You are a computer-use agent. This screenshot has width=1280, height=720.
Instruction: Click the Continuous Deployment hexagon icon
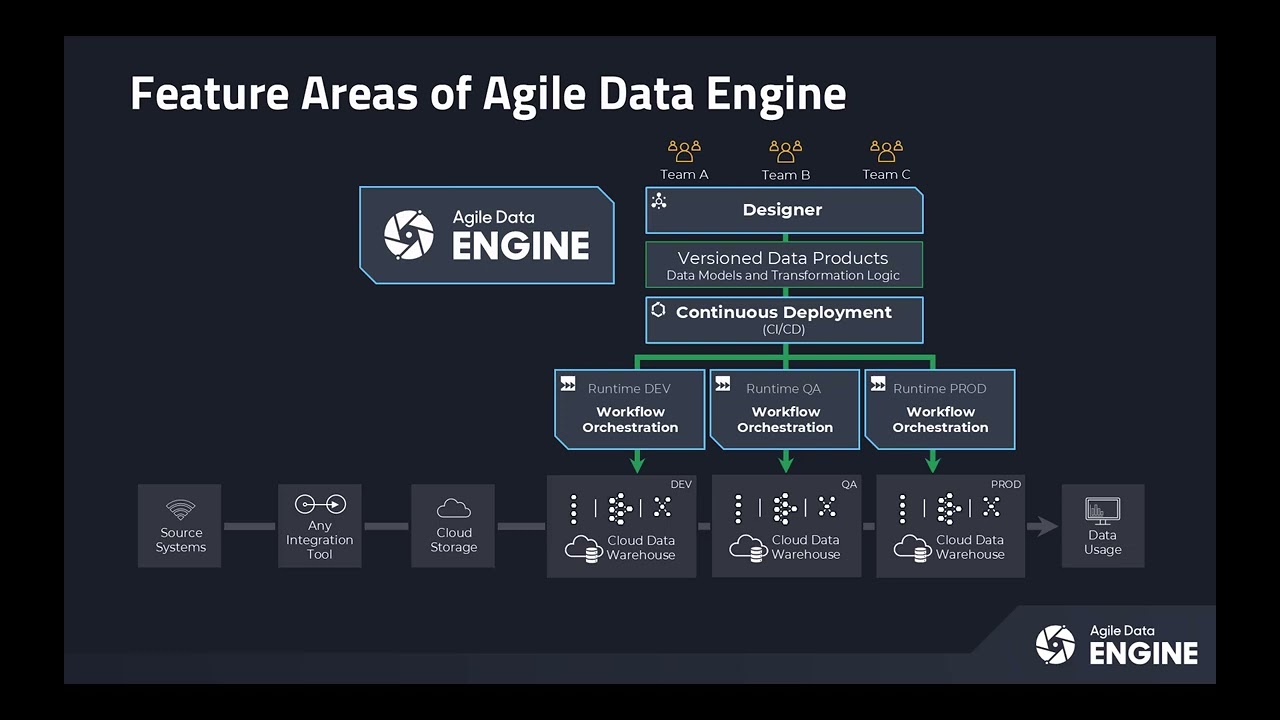coord(658,310)
